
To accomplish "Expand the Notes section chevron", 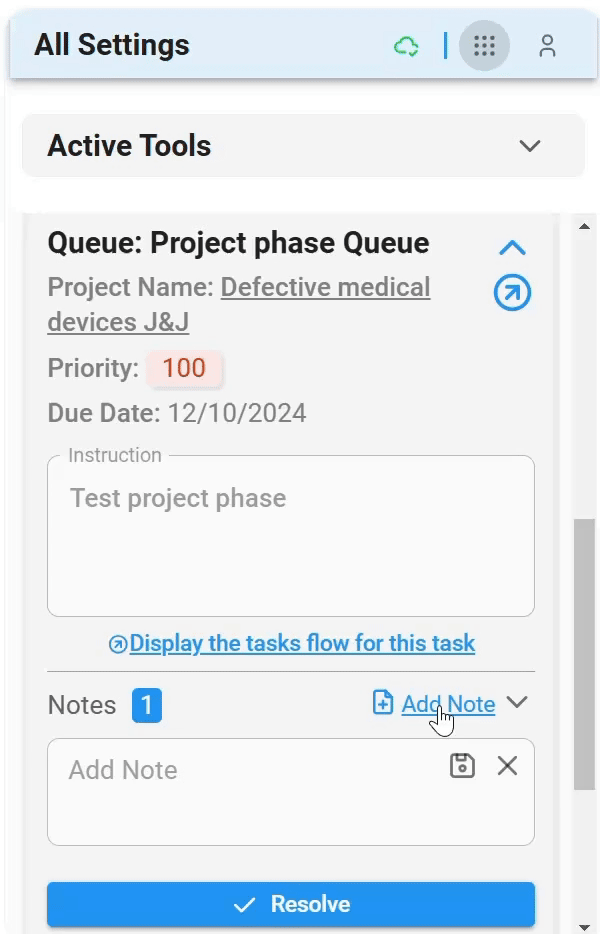I will pos(517,702).
